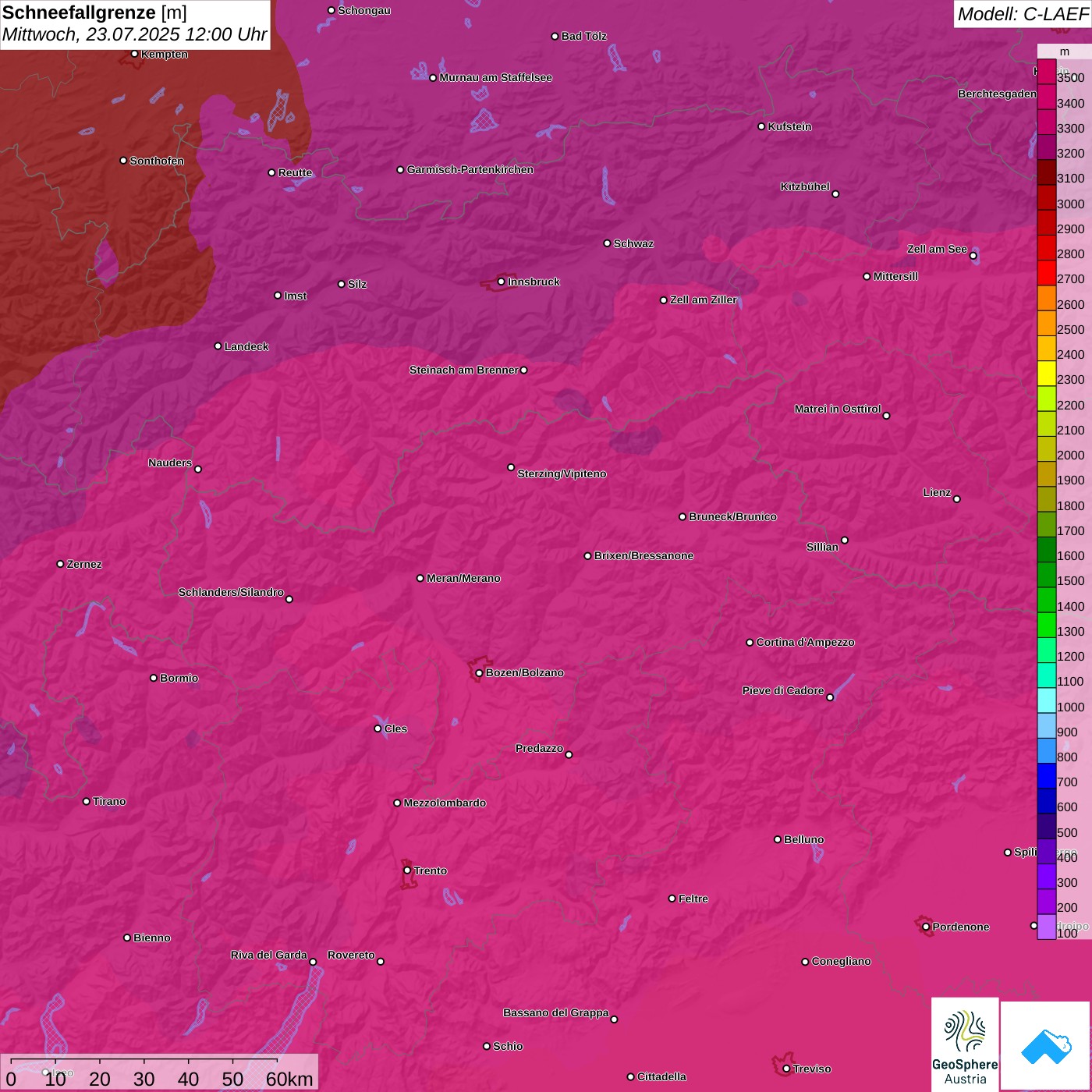Click the Treviso city marker dot
The height and width of the screenshot is (1092, 1092).
786,1069
